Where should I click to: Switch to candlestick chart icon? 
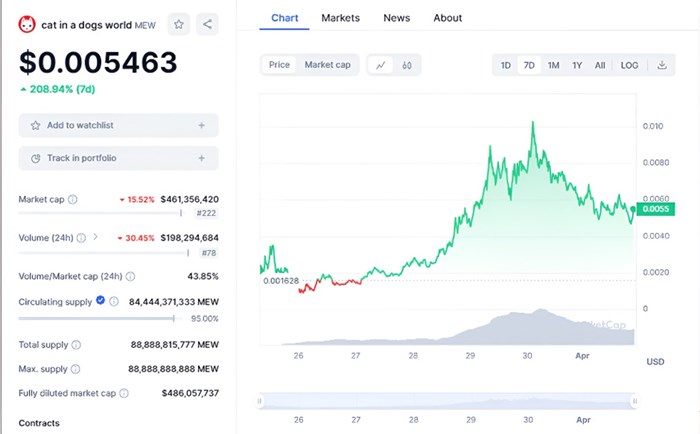click(x=407, y=65)
